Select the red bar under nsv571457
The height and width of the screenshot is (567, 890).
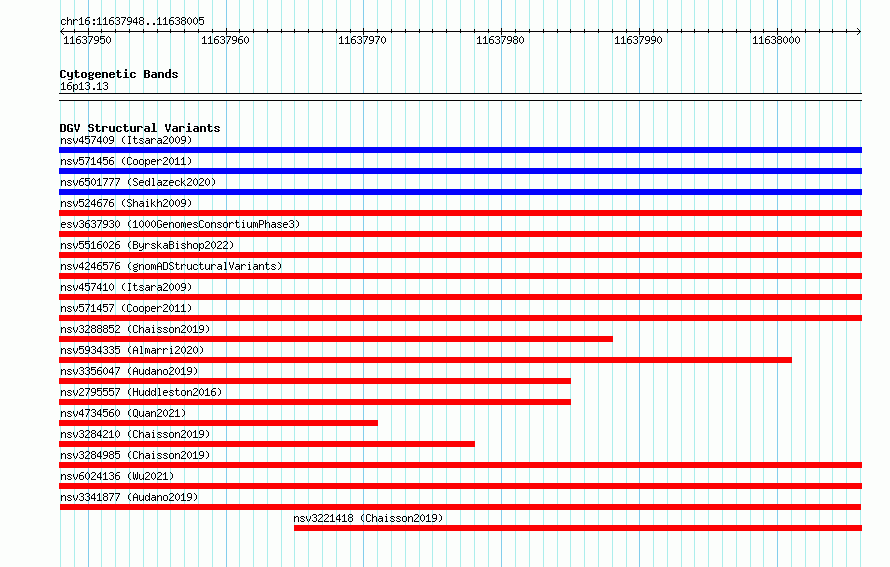click(x=460, y=318)
